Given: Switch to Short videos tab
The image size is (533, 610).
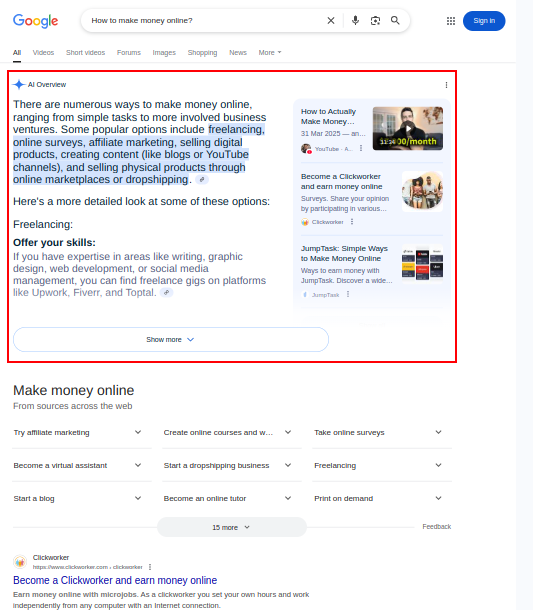Looking at the screenshot, I should click(86, 53).
